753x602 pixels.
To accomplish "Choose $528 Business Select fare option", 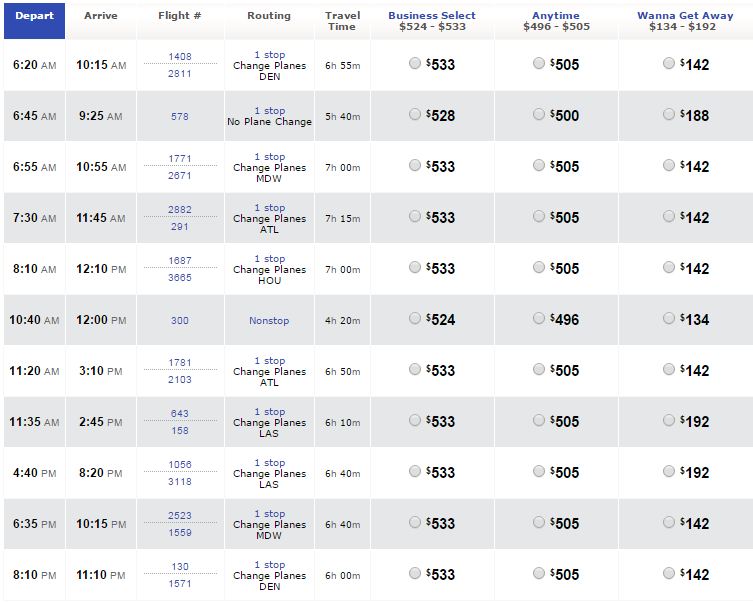I will 415,115.
